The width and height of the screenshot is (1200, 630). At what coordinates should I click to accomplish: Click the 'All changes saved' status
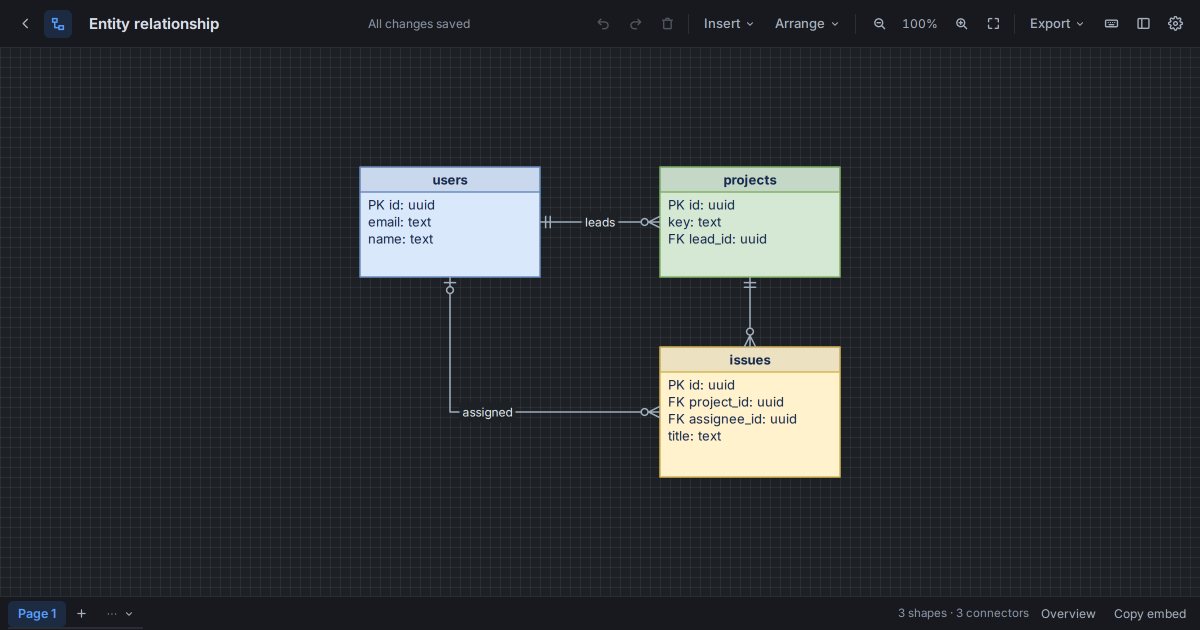[419, 24]
